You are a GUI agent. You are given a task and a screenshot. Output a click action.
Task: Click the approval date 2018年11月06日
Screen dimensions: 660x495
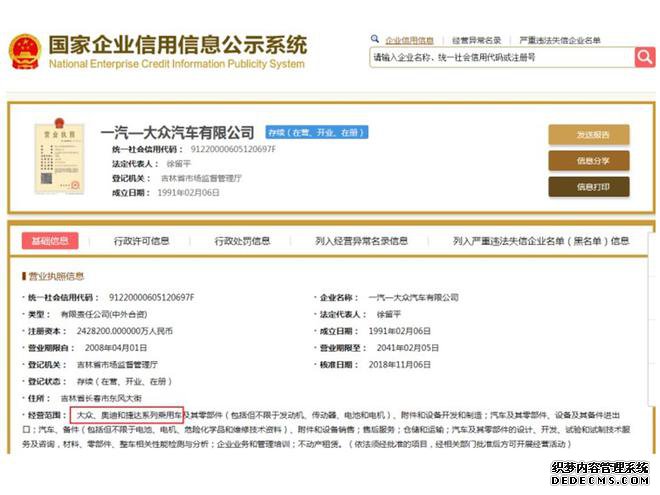pos(400,365)
